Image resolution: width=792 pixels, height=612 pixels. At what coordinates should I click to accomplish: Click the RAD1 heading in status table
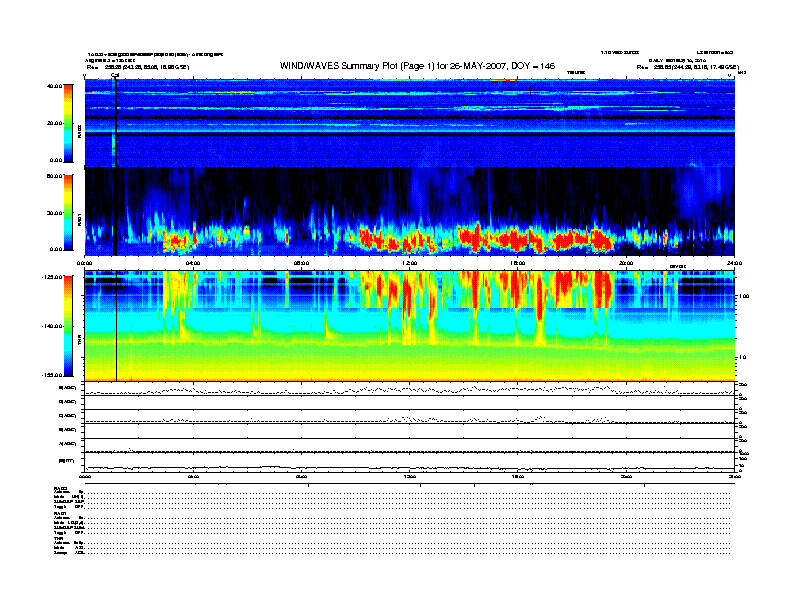(61, 514)
